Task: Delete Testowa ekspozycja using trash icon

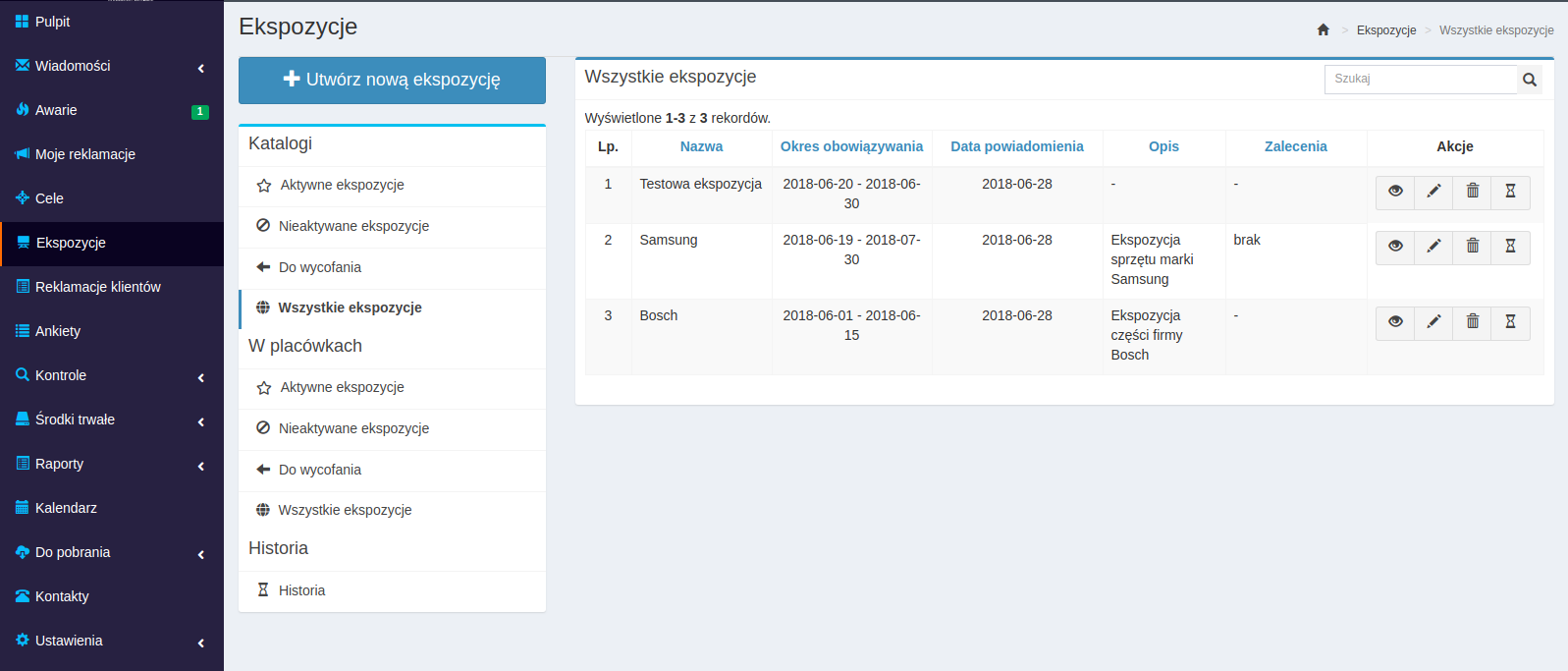Action: coord(1472,192)
